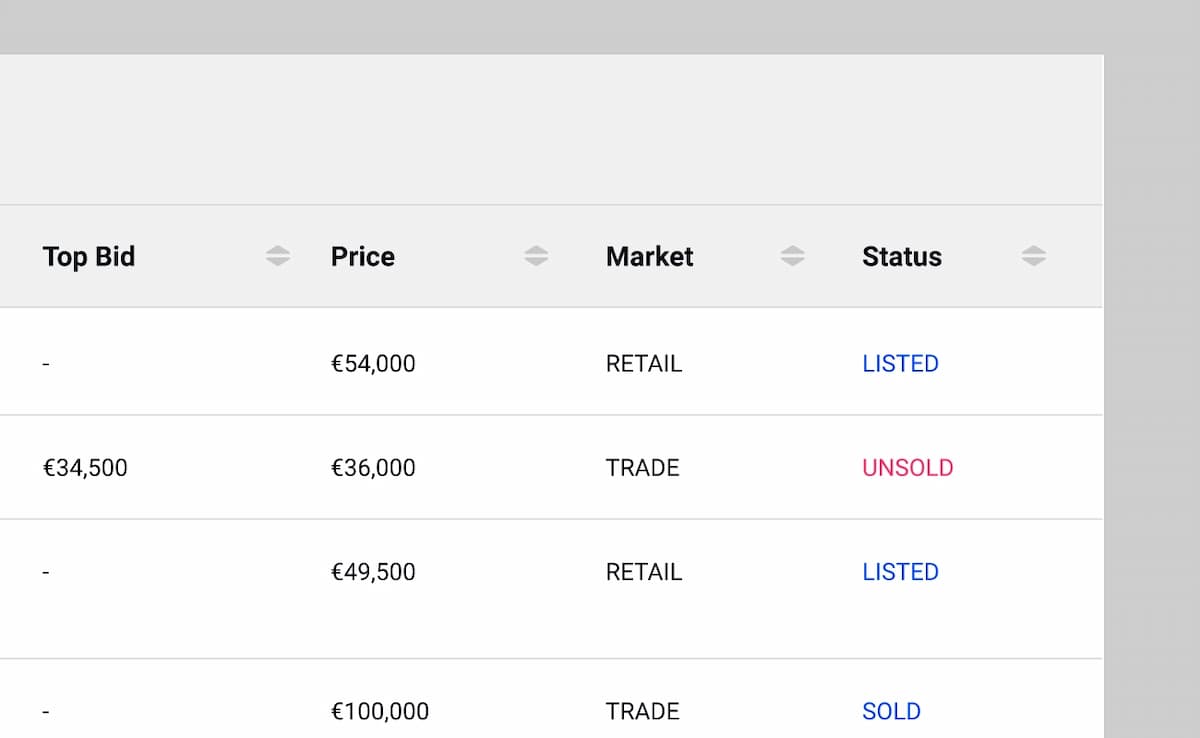Sort rows using the Status column arrows
Viewport: 1200px width, 738px height.
pyautogui.click(x=1034, y=255)
